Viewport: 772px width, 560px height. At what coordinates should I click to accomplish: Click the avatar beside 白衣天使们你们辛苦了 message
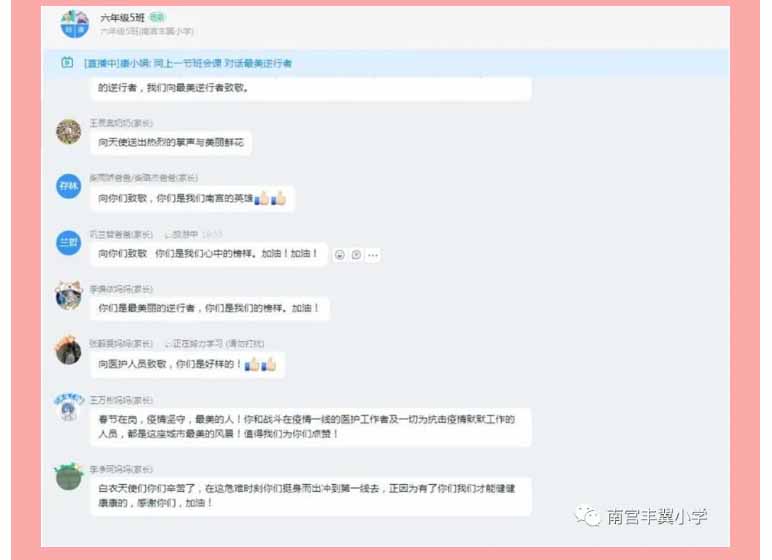[x=68, y=477]
